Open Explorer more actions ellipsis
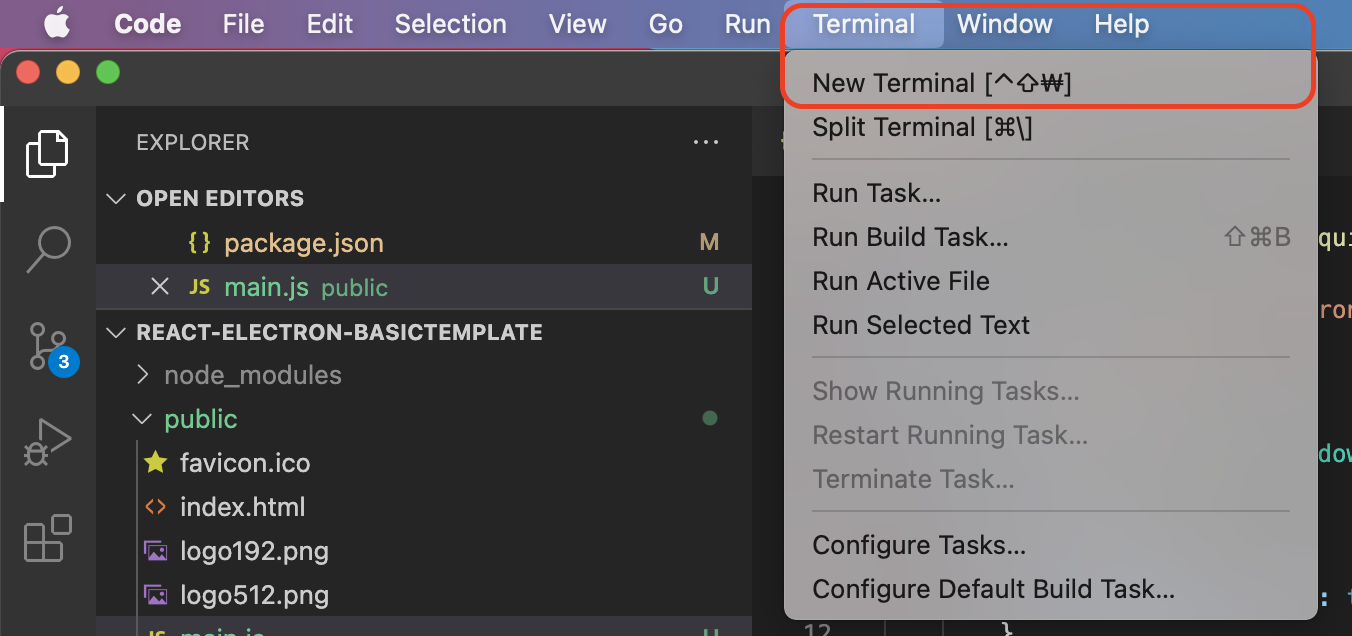The width and height of the screenshot is (1352, 636). point(706,143)
